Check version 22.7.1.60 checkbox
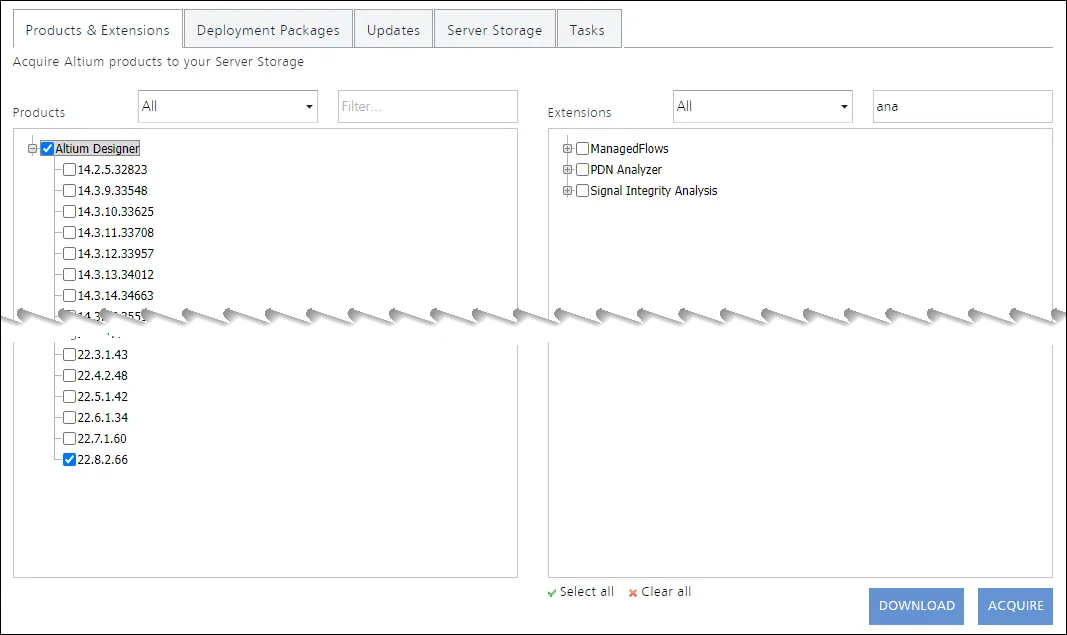The image size is (1067, 635). point(69,439)
